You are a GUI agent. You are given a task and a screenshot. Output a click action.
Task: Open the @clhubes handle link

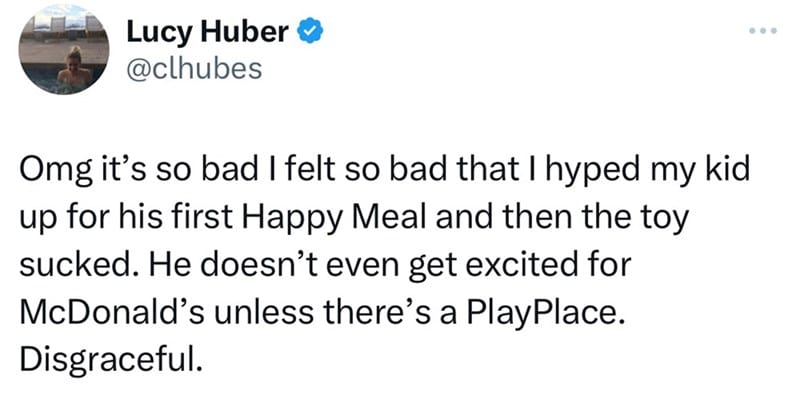tap(193, 69)
